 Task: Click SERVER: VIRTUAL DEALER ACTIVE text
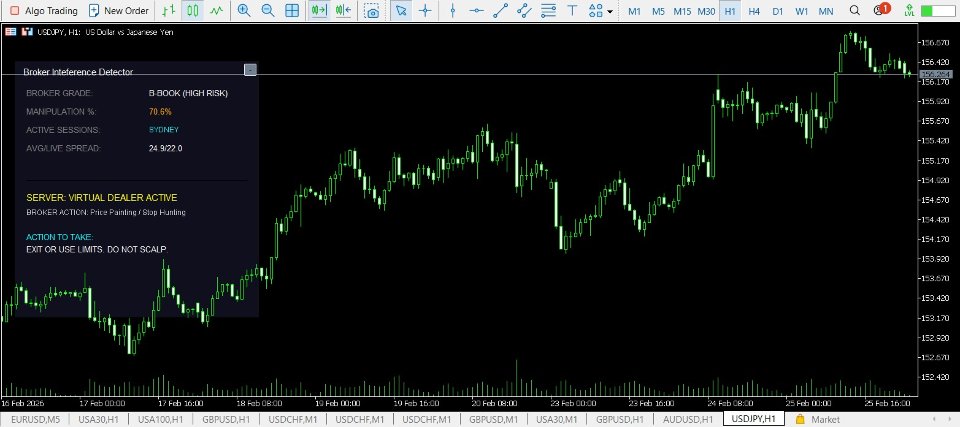pos(102,198)
